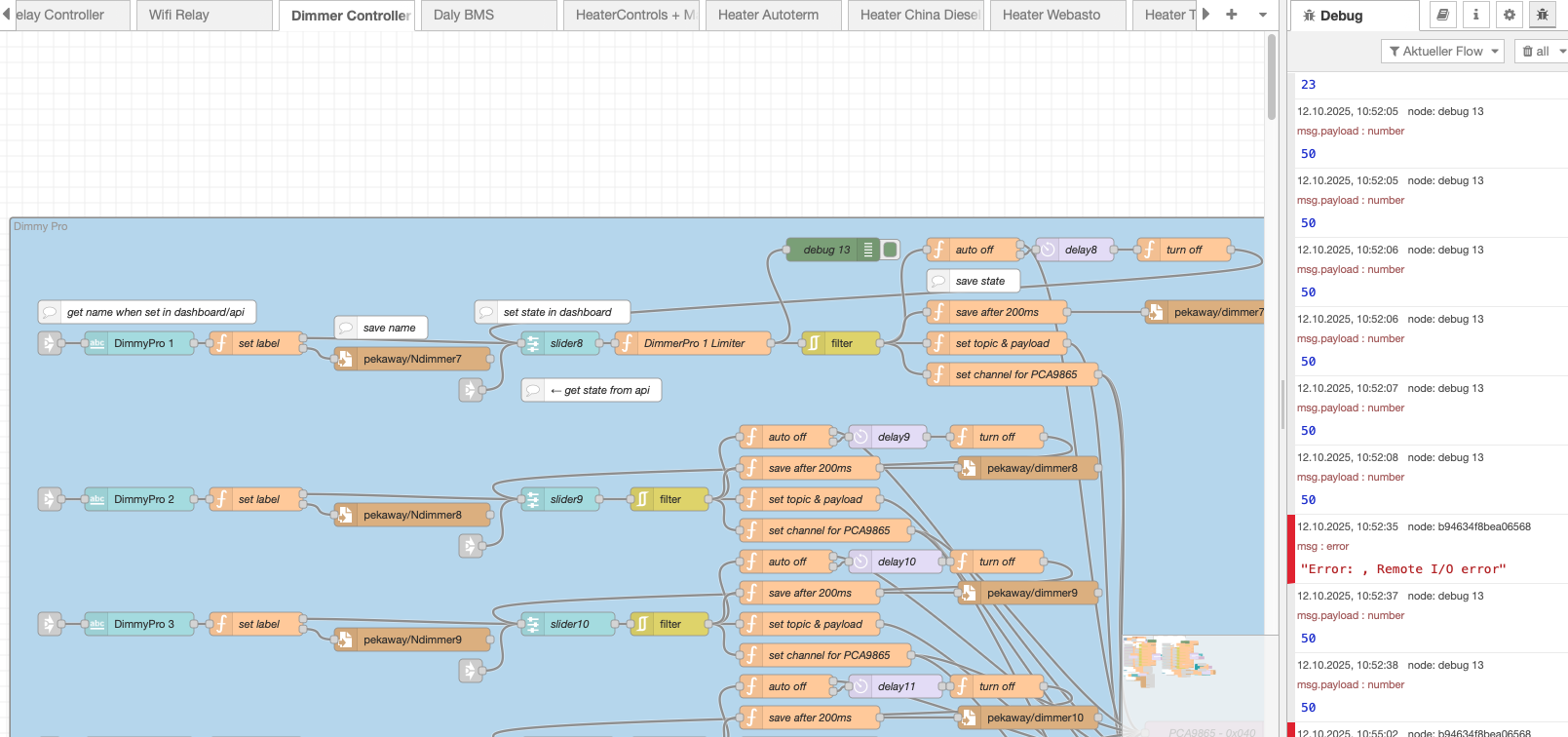1568x737 pixels.
Task: Select the slider8 node
Action: (x=565, y=343)
